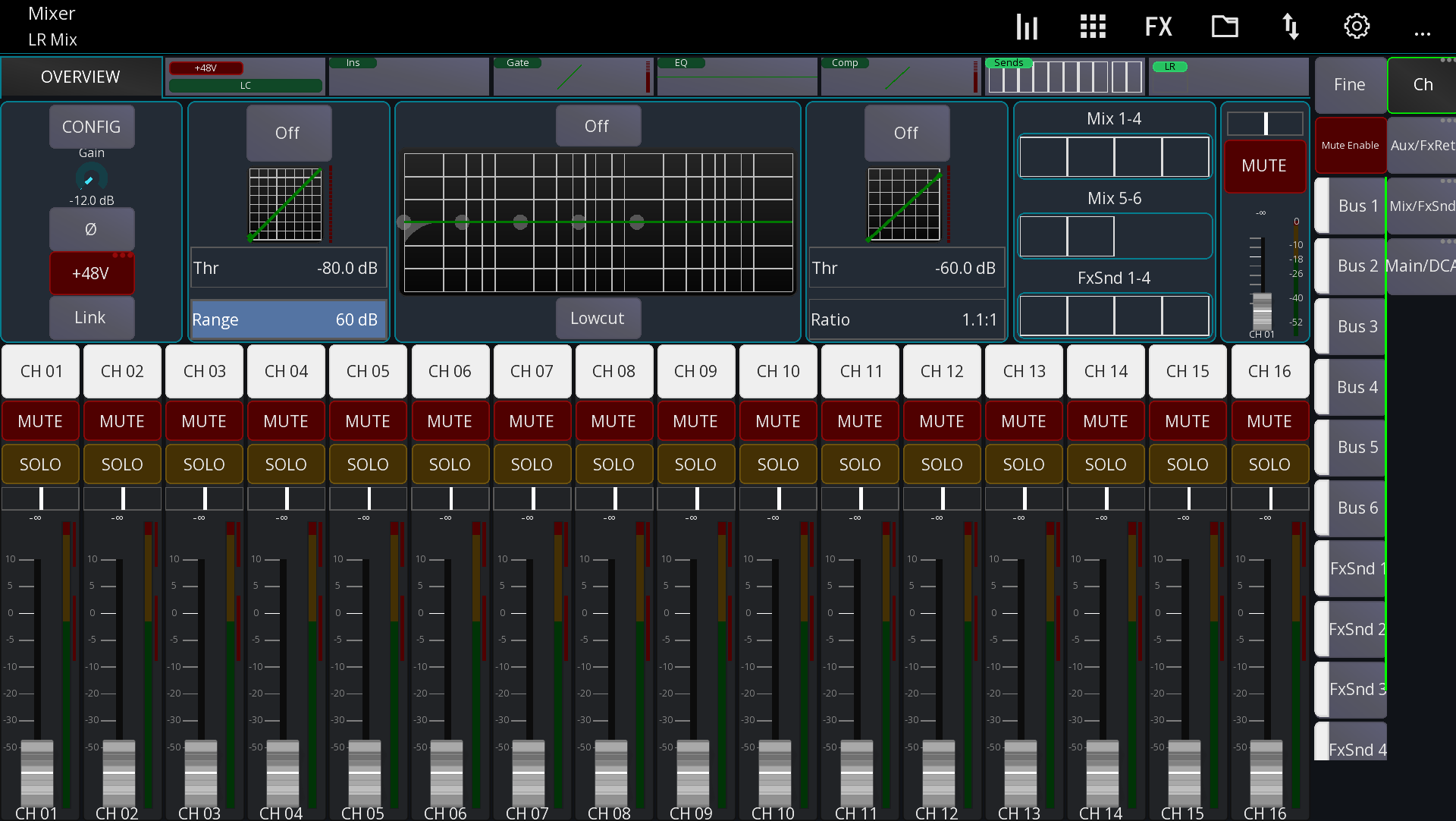The width and height of the screenshot is (1456, 821).
Task: Open the more-options ellipsis menu
Action: (x=1423, y=32)
